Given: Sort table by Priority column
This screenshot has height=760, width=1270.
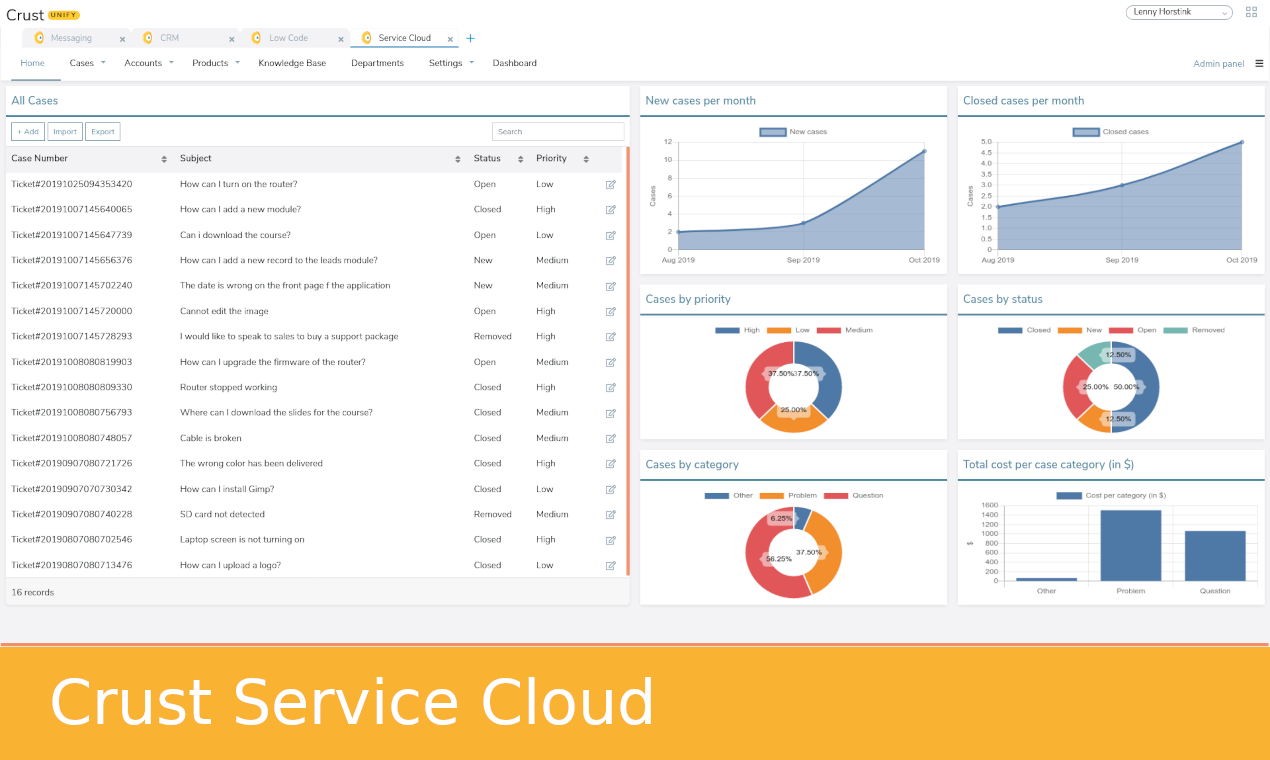Looking at the screenshot, I should tap(586, 159).
